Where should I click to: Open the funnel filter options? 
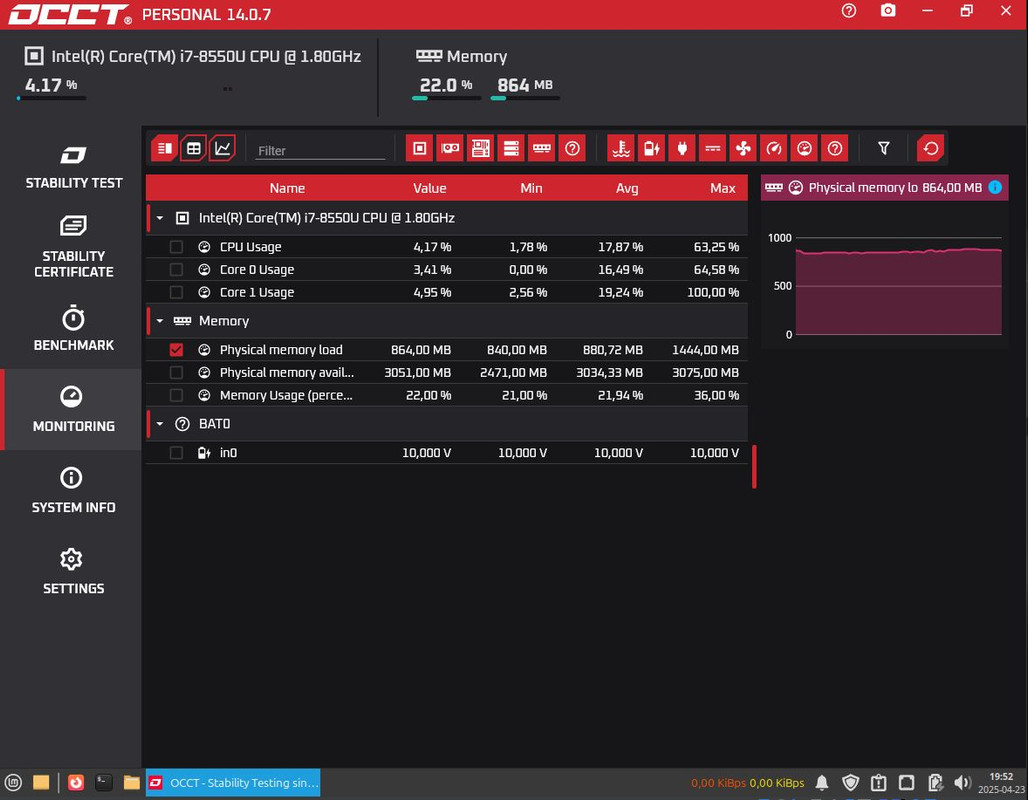[884, 148]
